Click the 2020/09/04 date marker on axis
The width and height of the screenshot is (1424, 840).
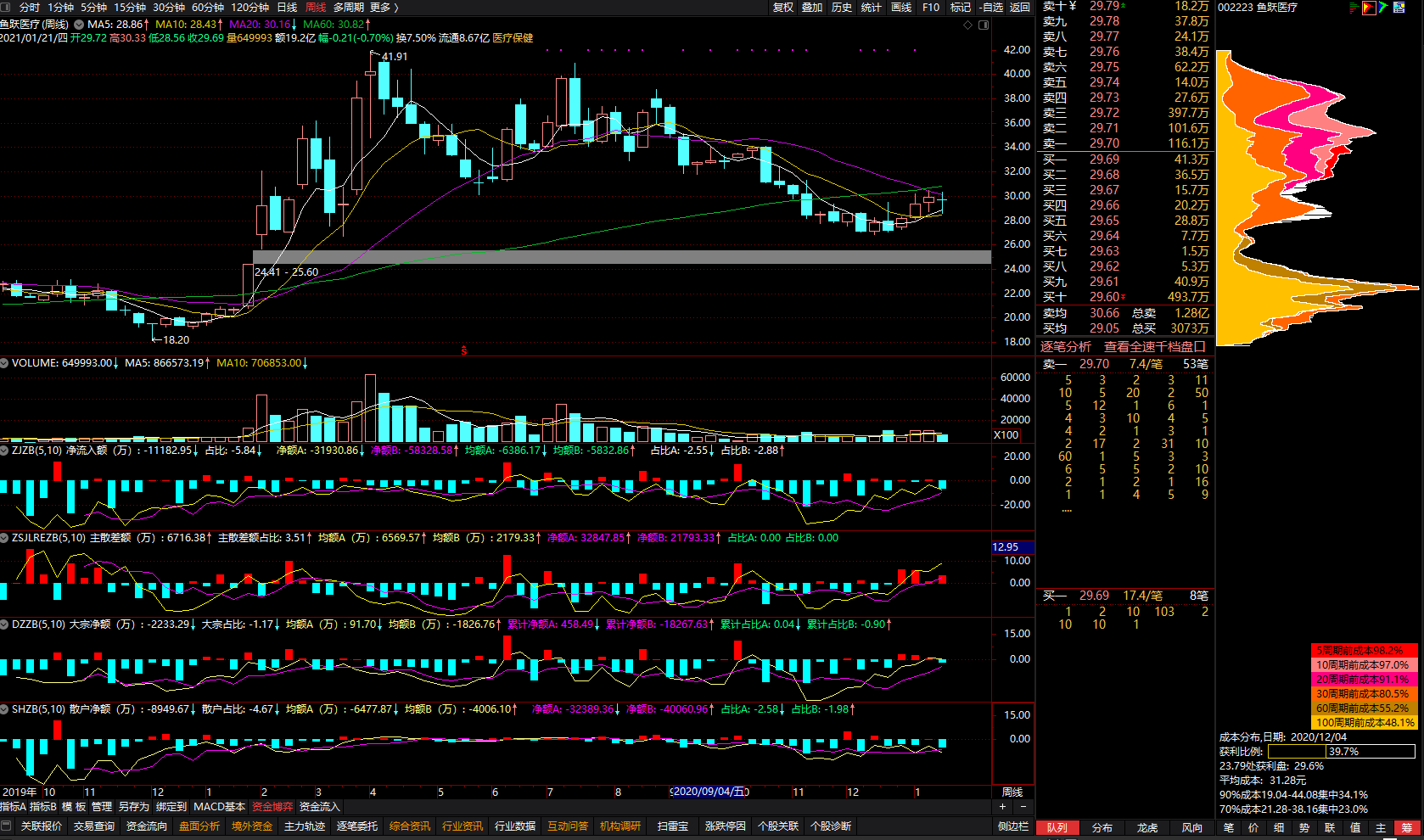click(709, 792)
